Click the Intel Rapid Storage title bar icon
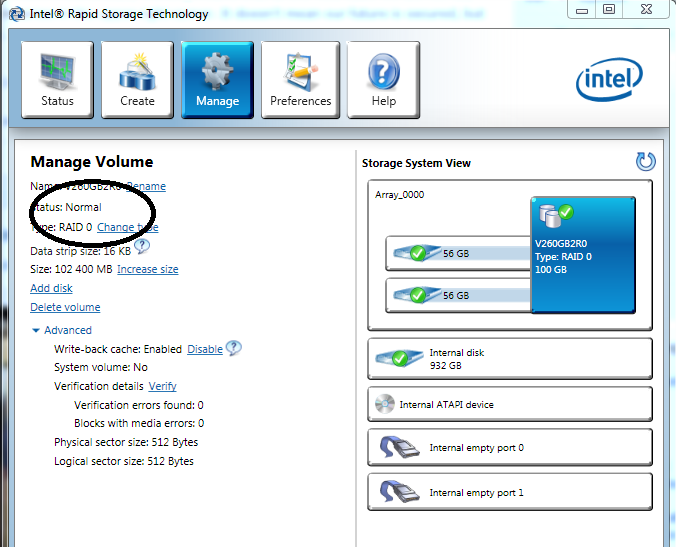The image size is (676, 547). [x=17, y=14]
